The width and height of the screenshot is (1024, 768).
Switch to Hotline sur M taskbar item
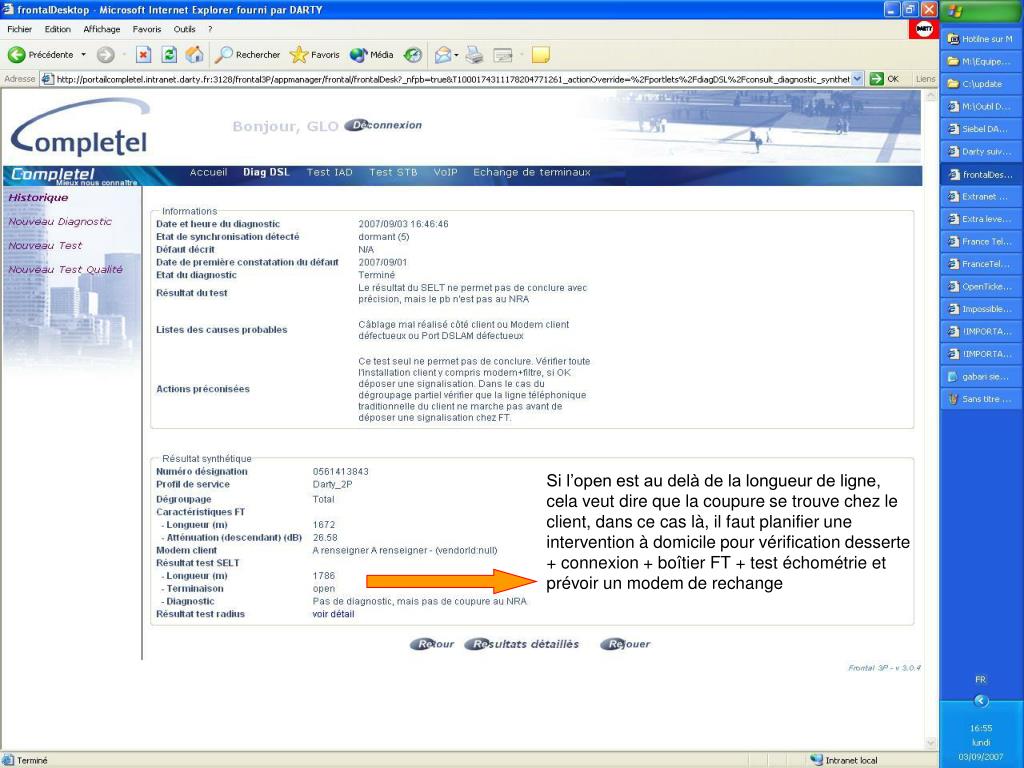click(x=981, y=39)
